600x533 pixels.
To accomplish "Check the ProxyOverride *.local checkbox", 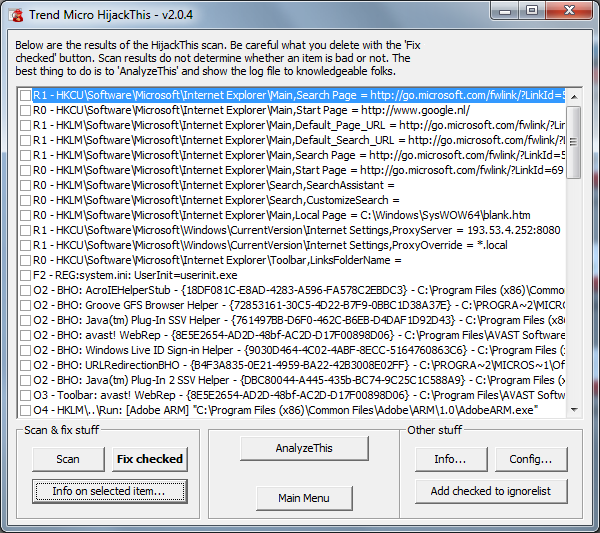I will pyautogui.click(x=26, y=245).
